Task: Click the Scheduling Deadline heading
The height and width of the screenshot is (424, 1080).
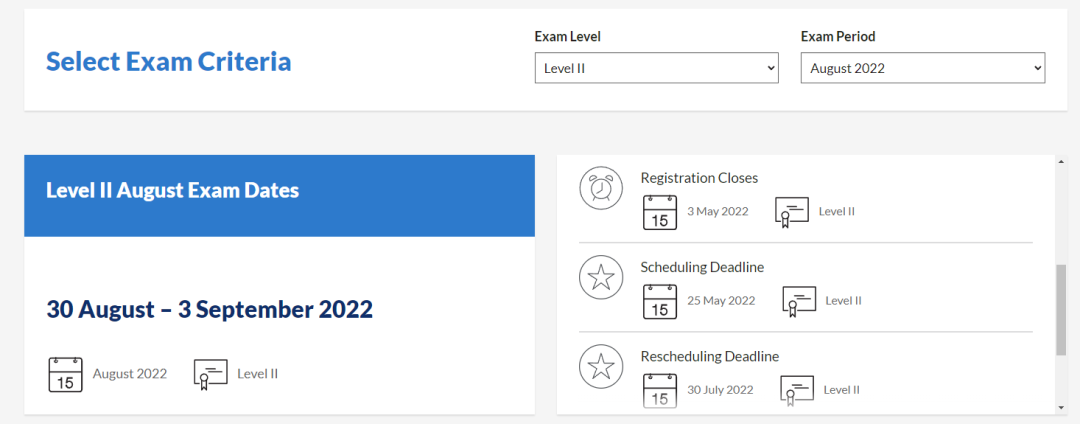Action: click(x=702, y=267)
